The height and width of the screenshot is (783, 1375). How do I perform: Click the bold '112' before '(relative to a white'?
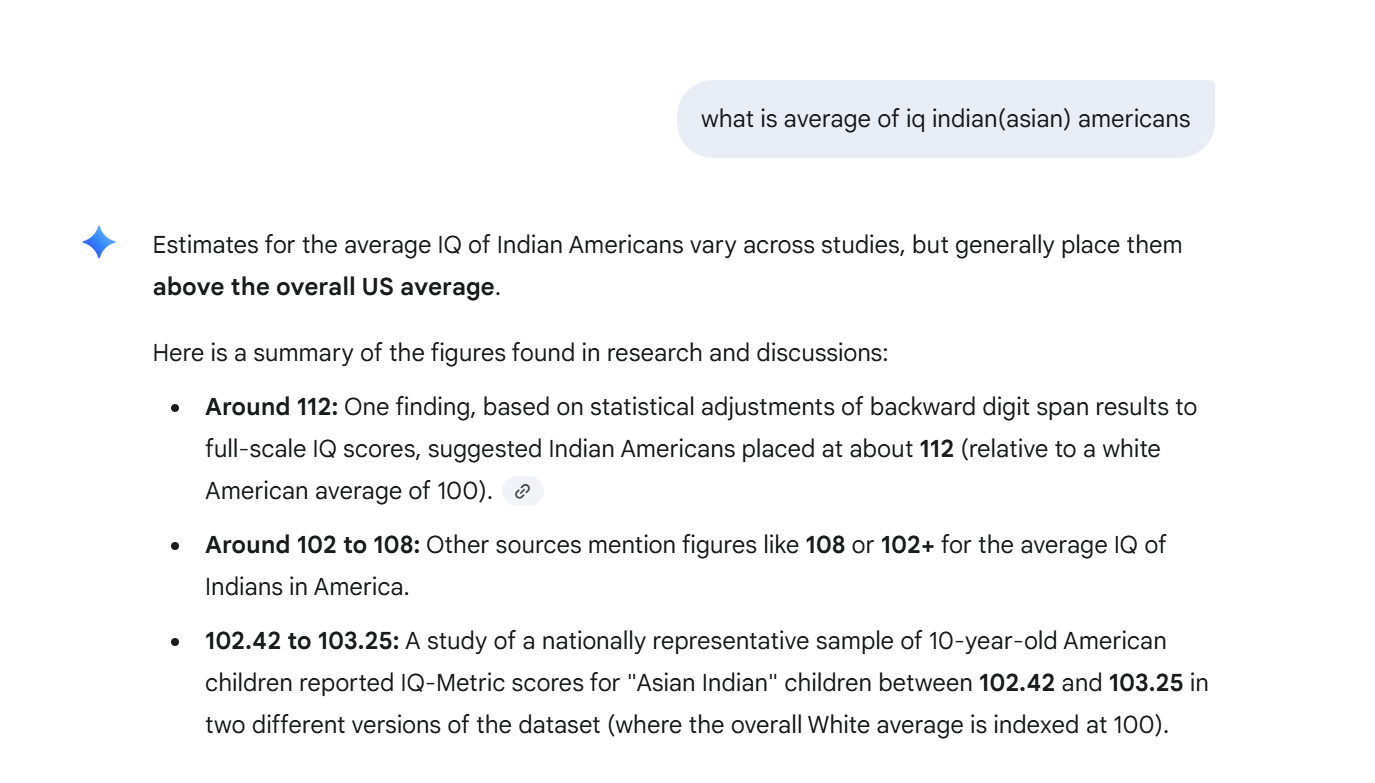click(x=936, y=449)
